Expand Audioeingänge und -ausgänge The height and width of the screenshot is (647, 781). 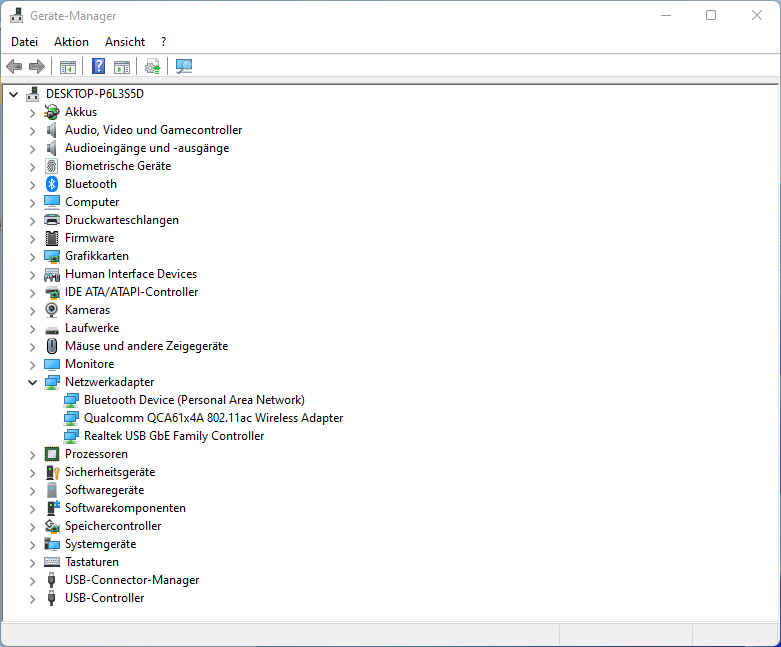point(32,148)
